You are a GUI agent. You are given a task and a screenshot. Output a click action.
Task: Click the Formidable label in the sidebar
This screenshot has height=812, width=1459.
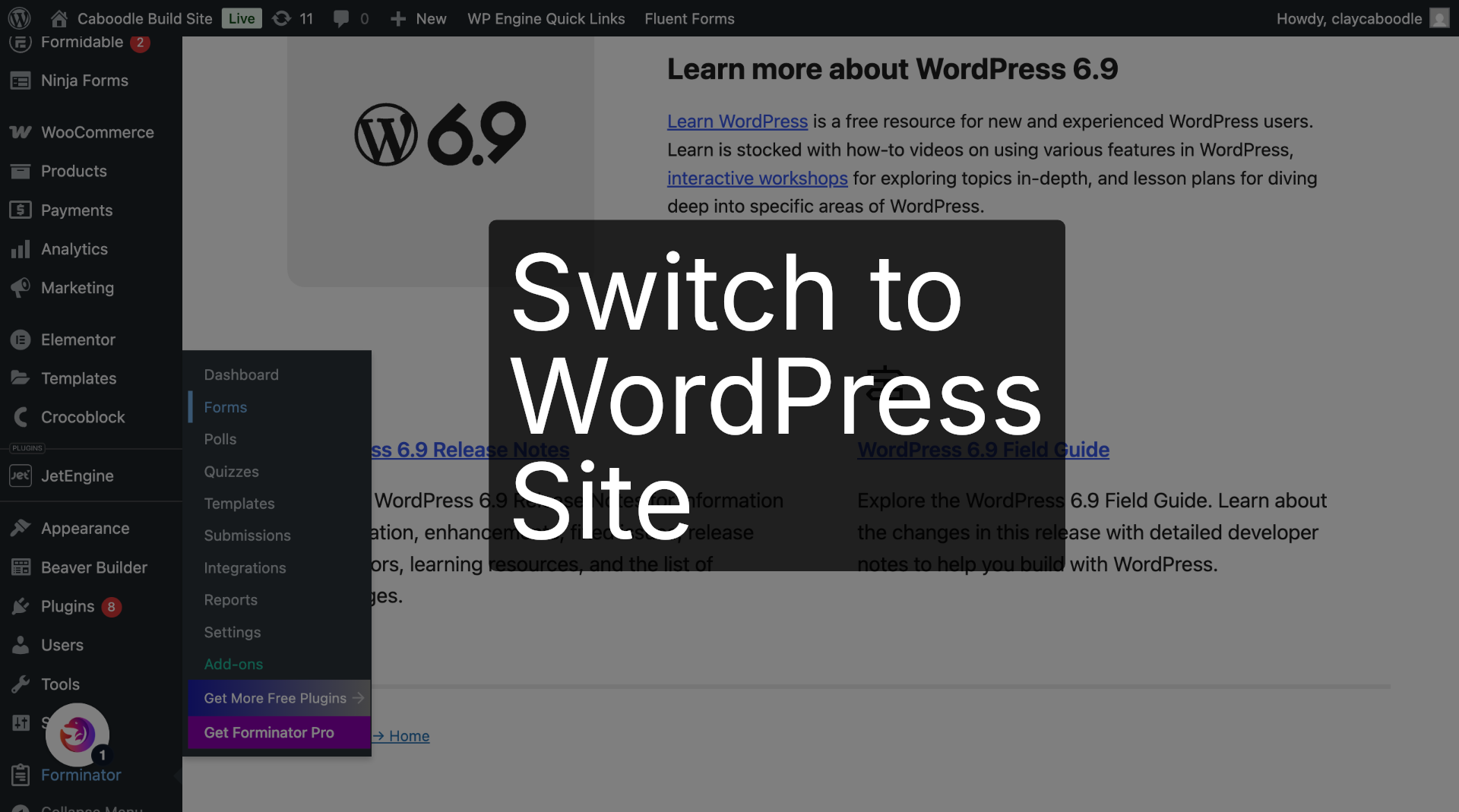point(82,43)
